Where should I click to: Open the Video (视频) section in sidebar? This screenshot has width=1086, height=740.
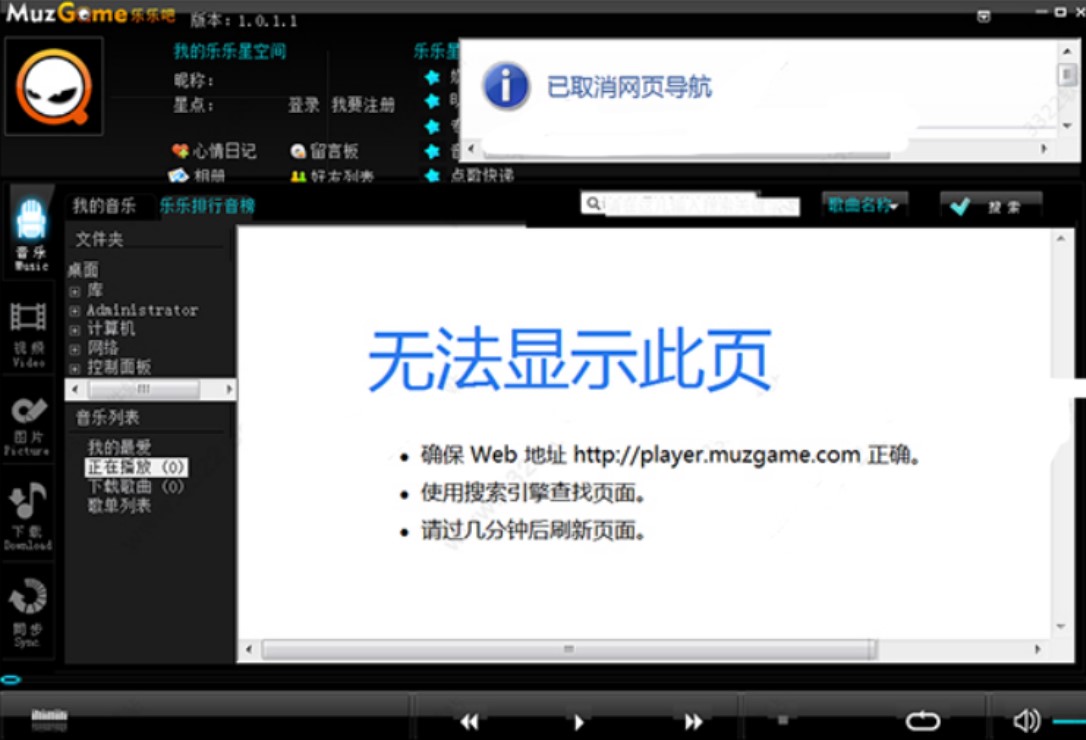pos(28,333)
